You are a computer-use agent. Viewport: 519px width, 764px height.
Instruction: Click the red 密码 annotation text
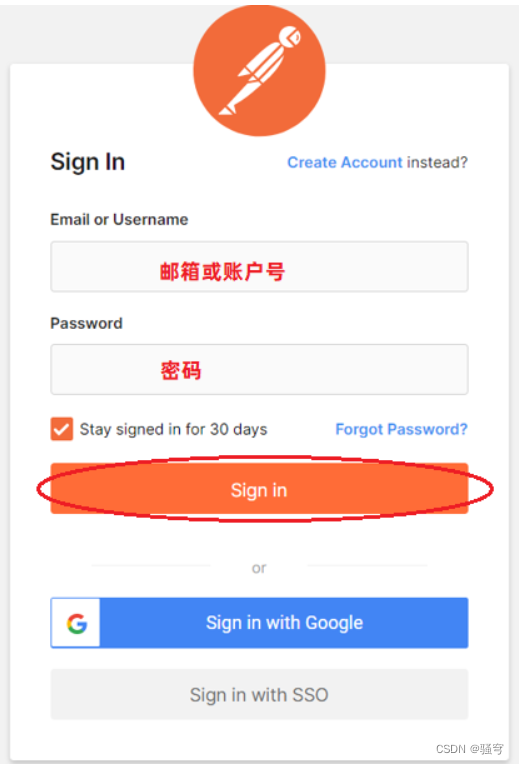point(181,371)
